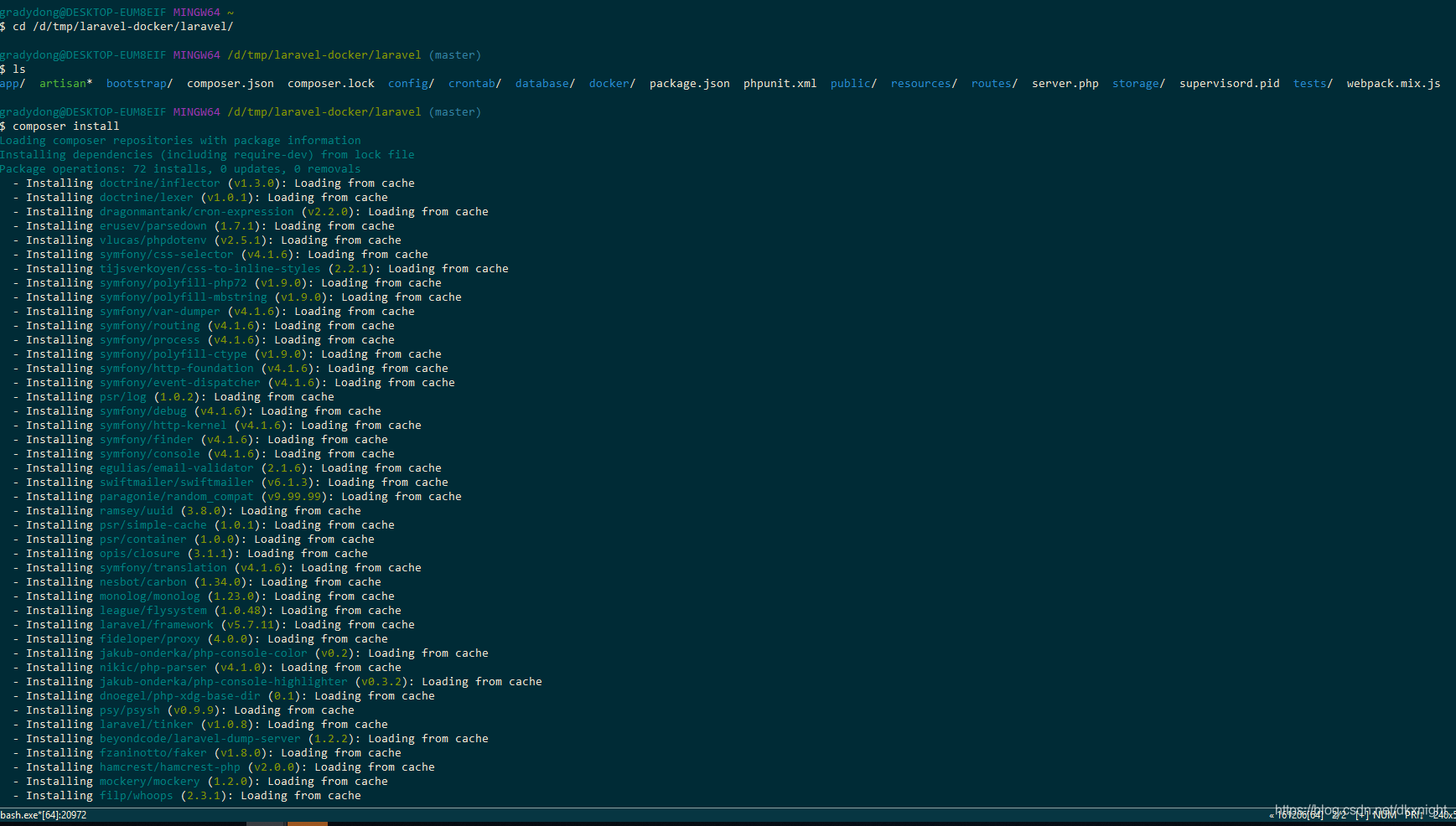Click the 'symfony/http-foundation' package name
This screenshot has height=826, width=1456.
point(177,369)
